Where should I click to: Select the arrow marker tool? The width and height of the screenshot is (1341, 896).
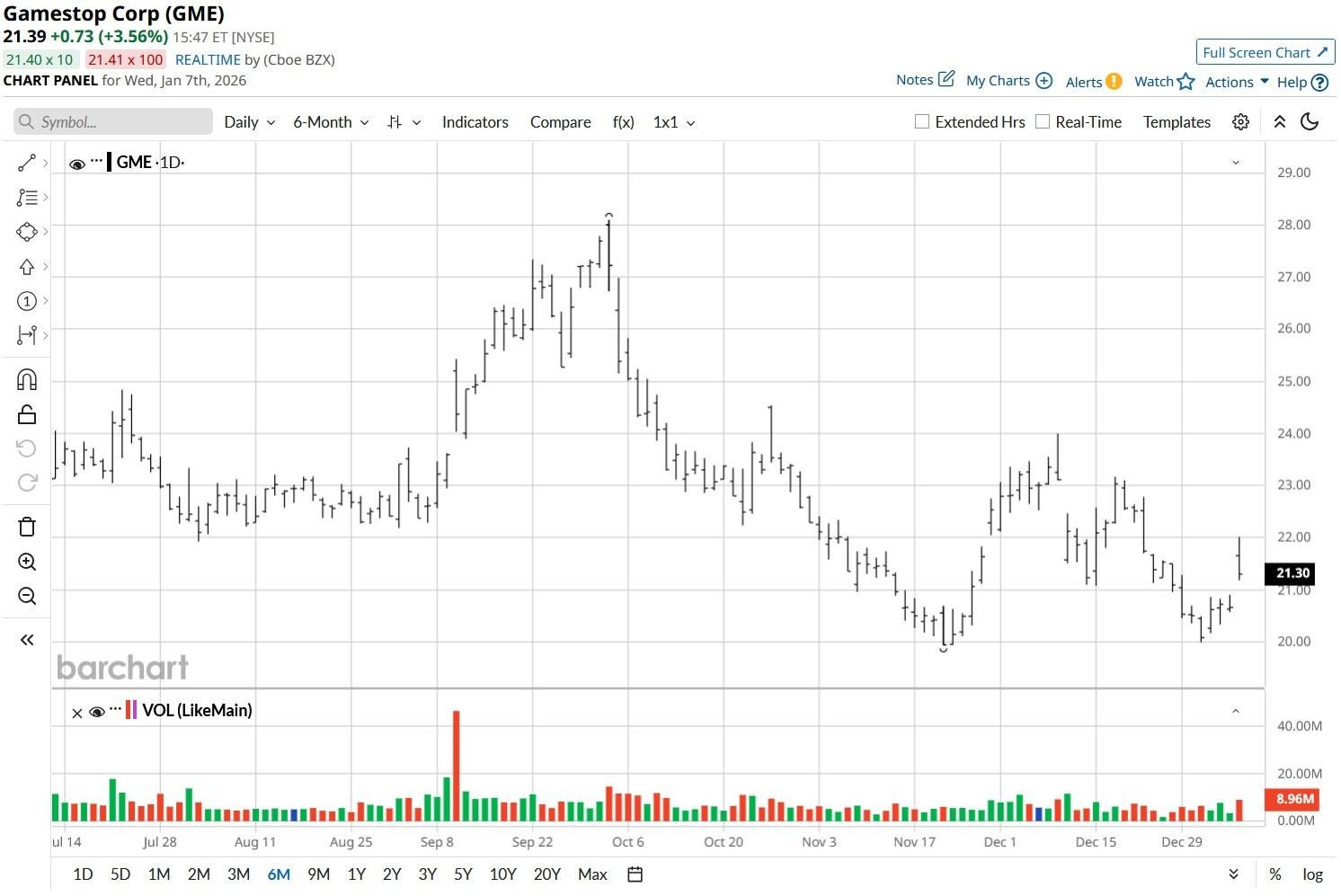(x=27, y=267)
